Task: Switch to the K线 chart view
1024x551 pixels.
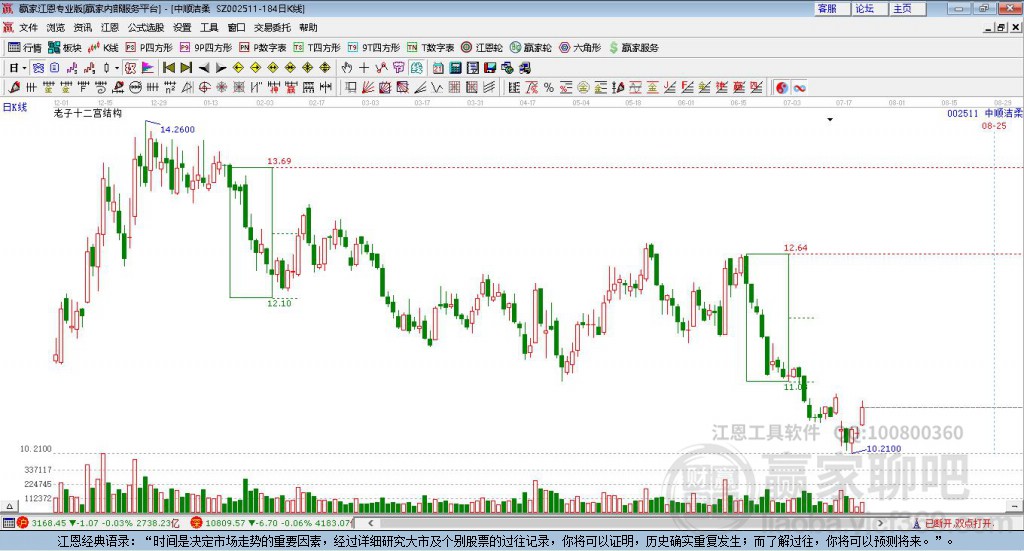Action: point(103,48)
